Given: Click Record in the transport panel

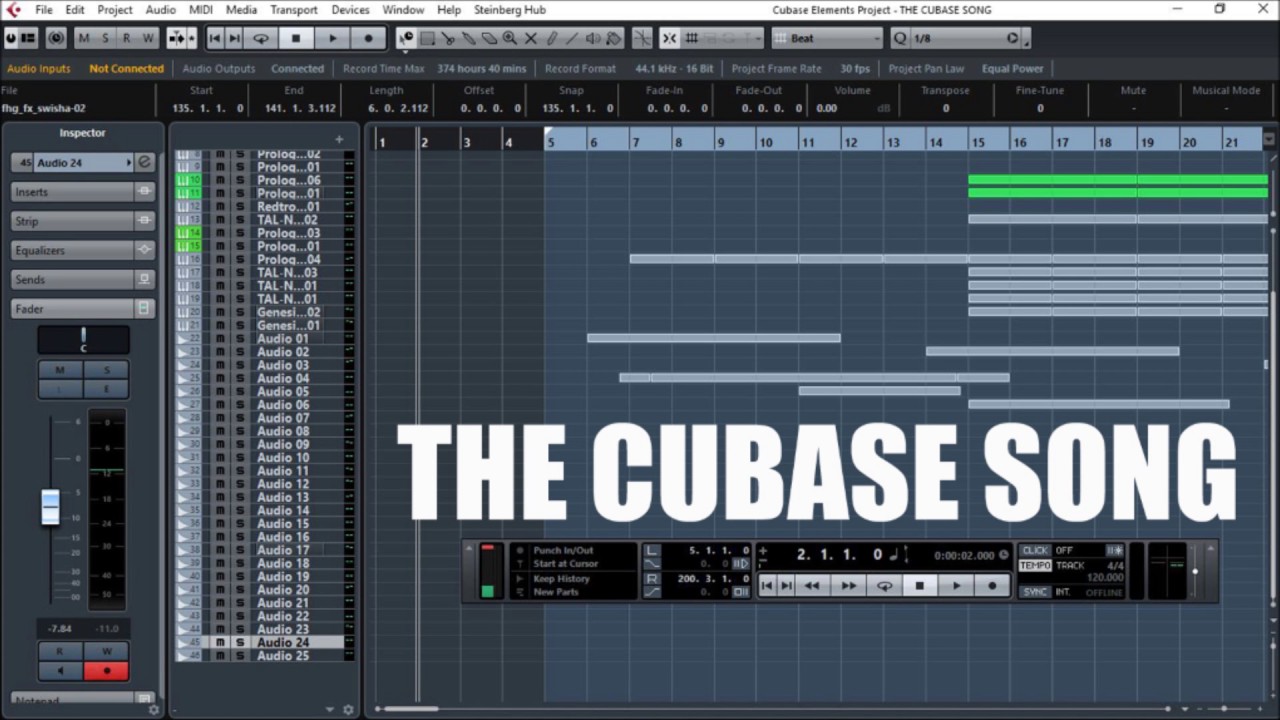Looking at the screenshot, I should click(x=992, y=586).
